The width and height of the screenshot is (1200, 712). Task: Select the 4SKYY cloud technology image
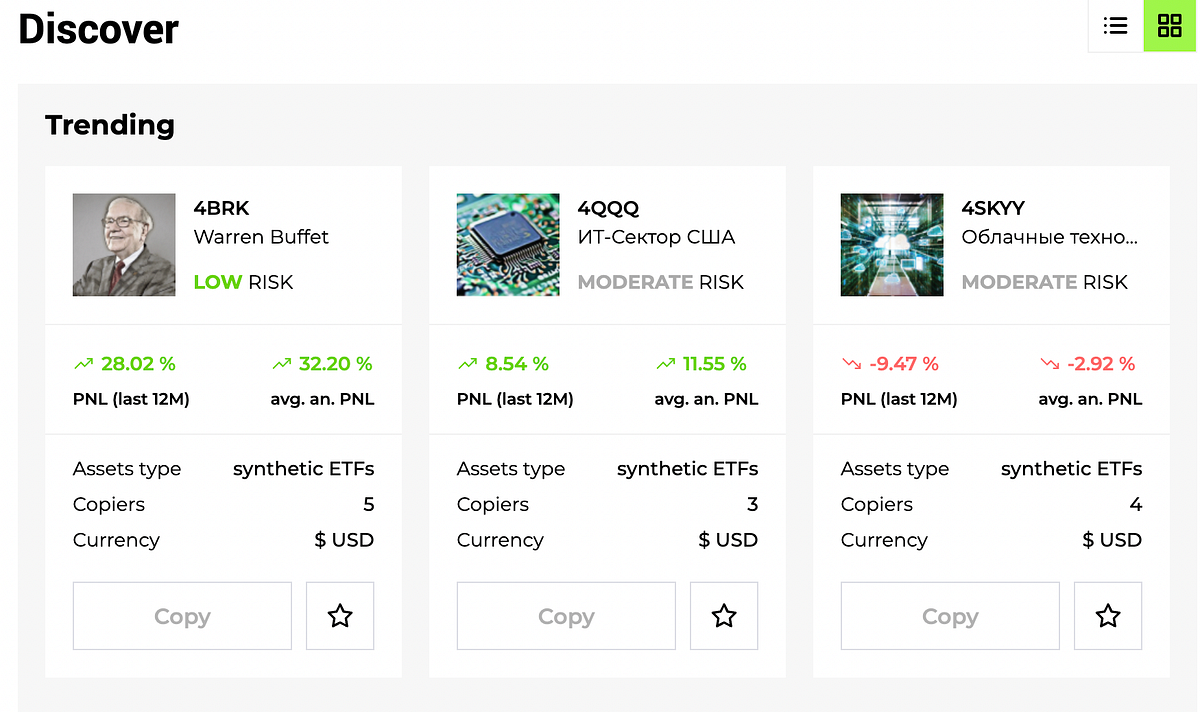point(892,244)
